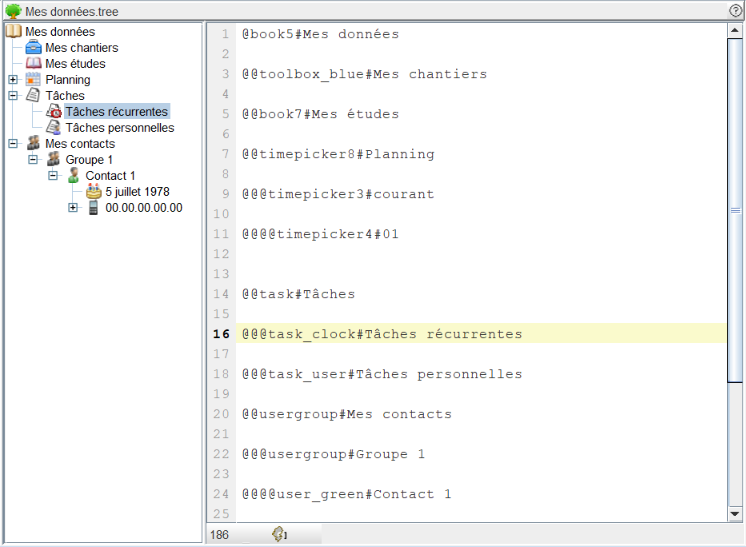Click the status bar icon next to 186
Viewport: 746px width, 547px height.
279,534
